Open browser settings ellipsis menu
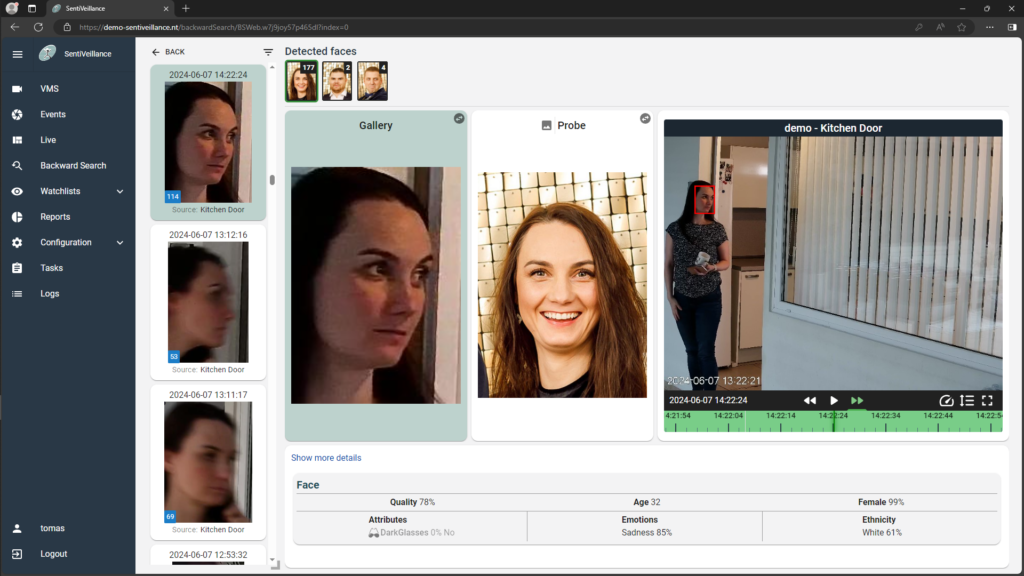Viewport: 1024px width, 576px height. [990, 27]
